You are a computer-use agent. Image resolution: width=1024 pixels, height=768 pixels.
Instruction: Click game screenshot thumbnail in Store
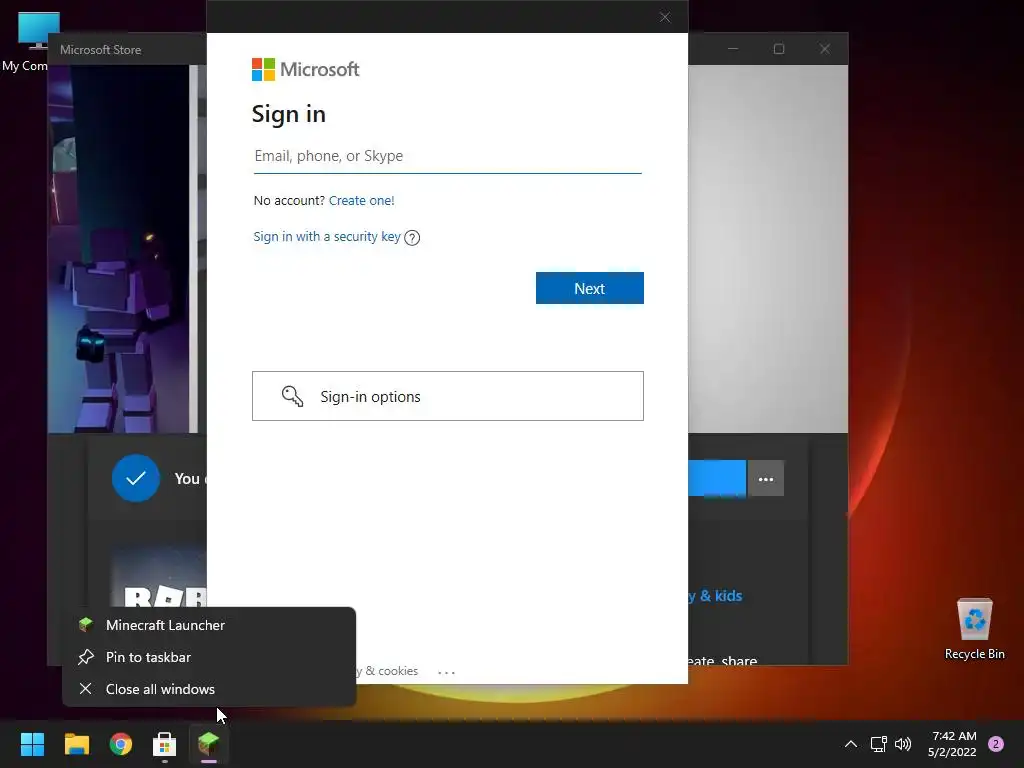click(119, 248)
